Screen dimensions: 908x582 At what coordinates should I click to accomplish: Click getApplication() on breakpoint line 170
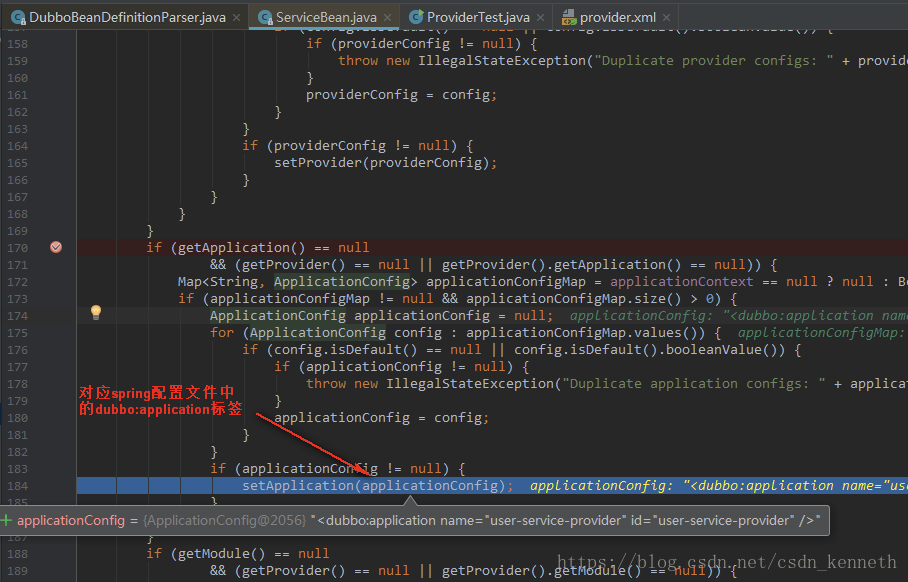pos(241,247)
